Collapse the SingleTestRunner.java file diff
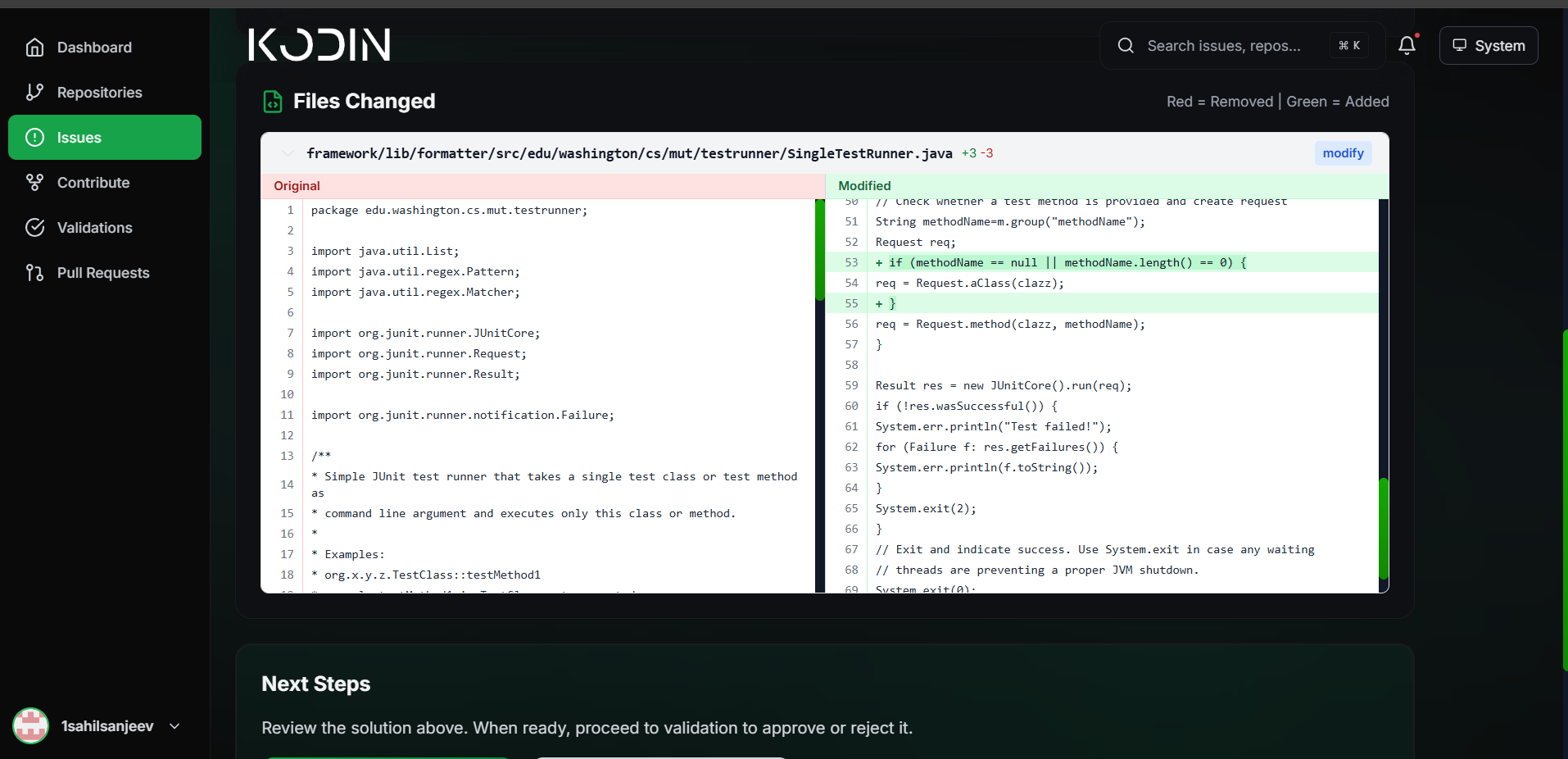The width and height of the screenshot is (1568, 759). tap(288, 153)
